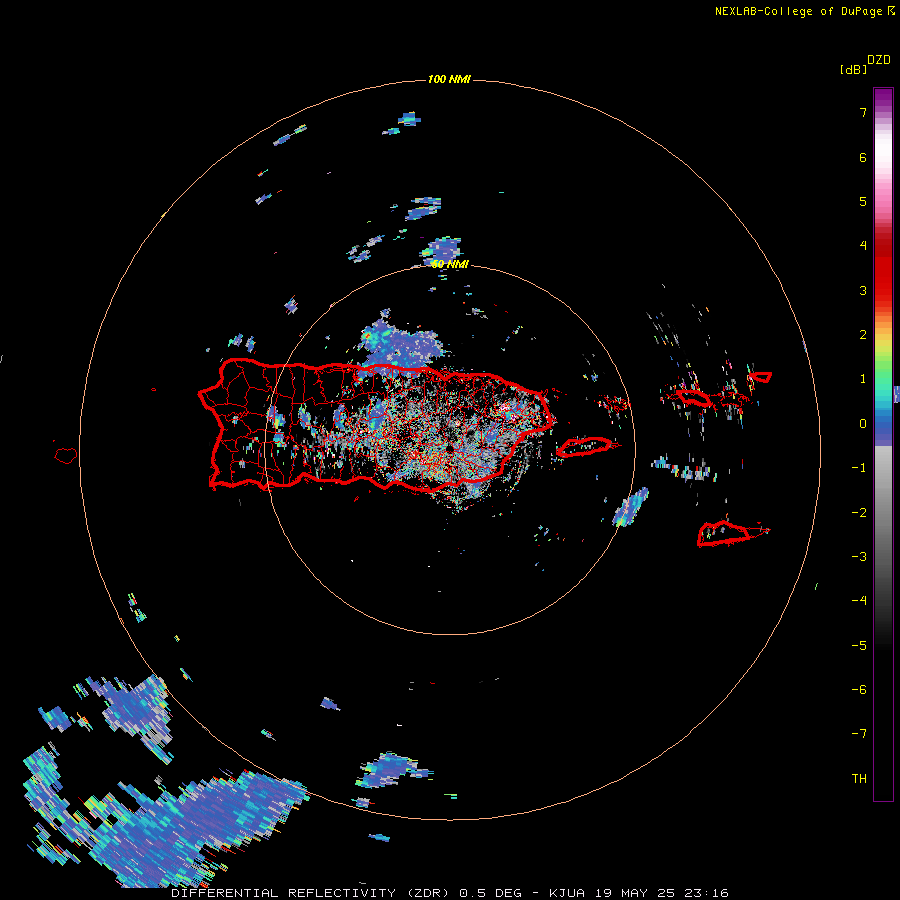
Task: Click the 2 tick label on color scale
Action: click(x=863, y=335)
